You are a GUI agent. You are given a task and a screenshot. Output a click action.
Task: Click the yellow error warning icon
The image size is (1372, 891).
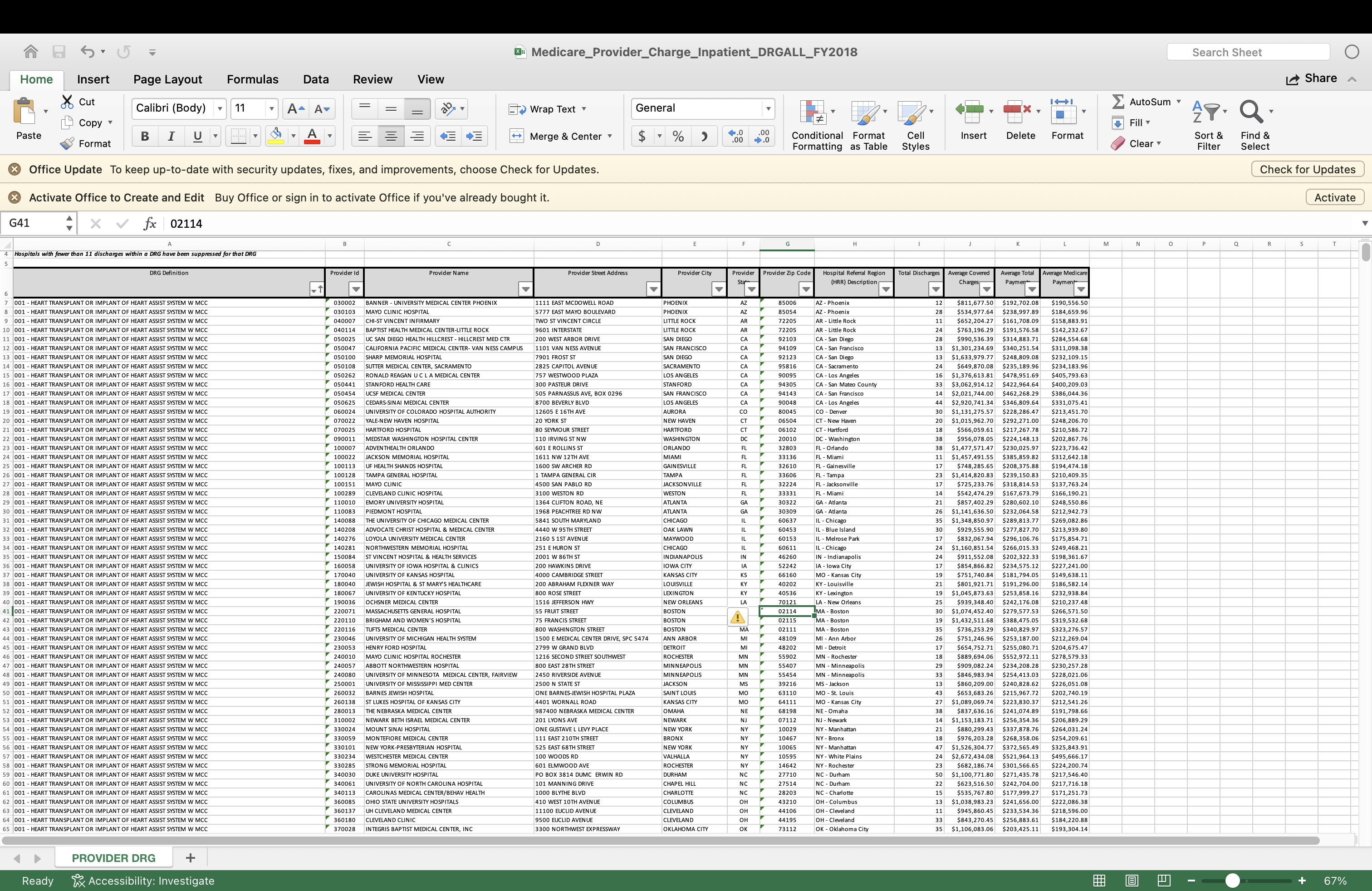point(737,617)
